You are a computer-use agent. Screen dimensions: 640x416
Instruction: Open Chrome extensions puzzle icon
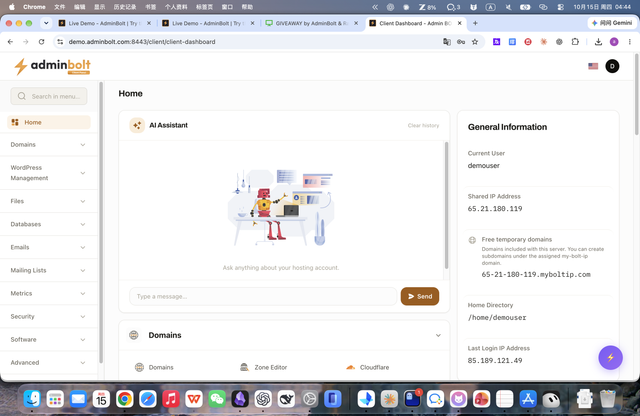[x=575, y=42]
